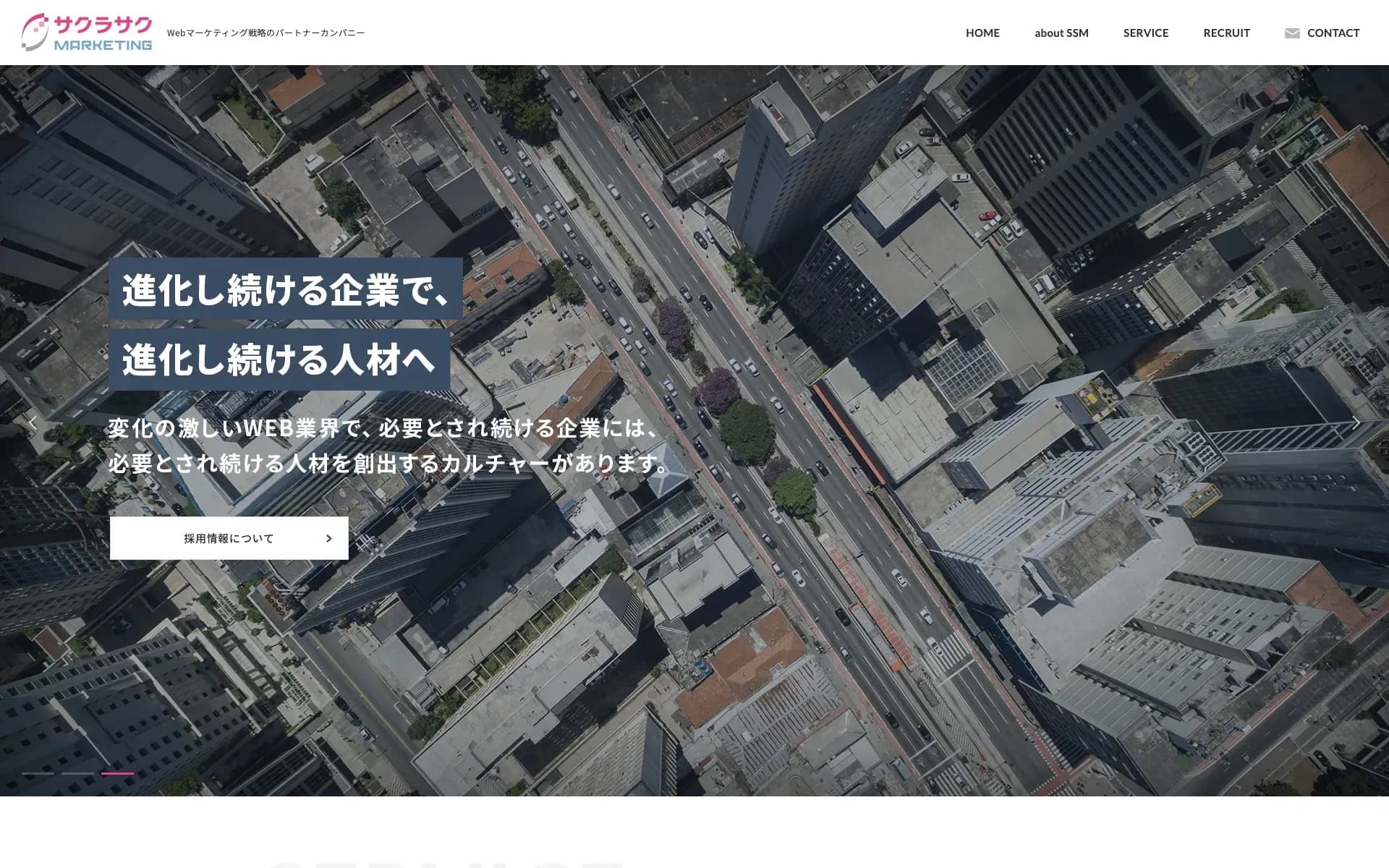Go to the SERVICE menu item
Viewport: 1389px width, 868px height.
[x=1146, y=33]
